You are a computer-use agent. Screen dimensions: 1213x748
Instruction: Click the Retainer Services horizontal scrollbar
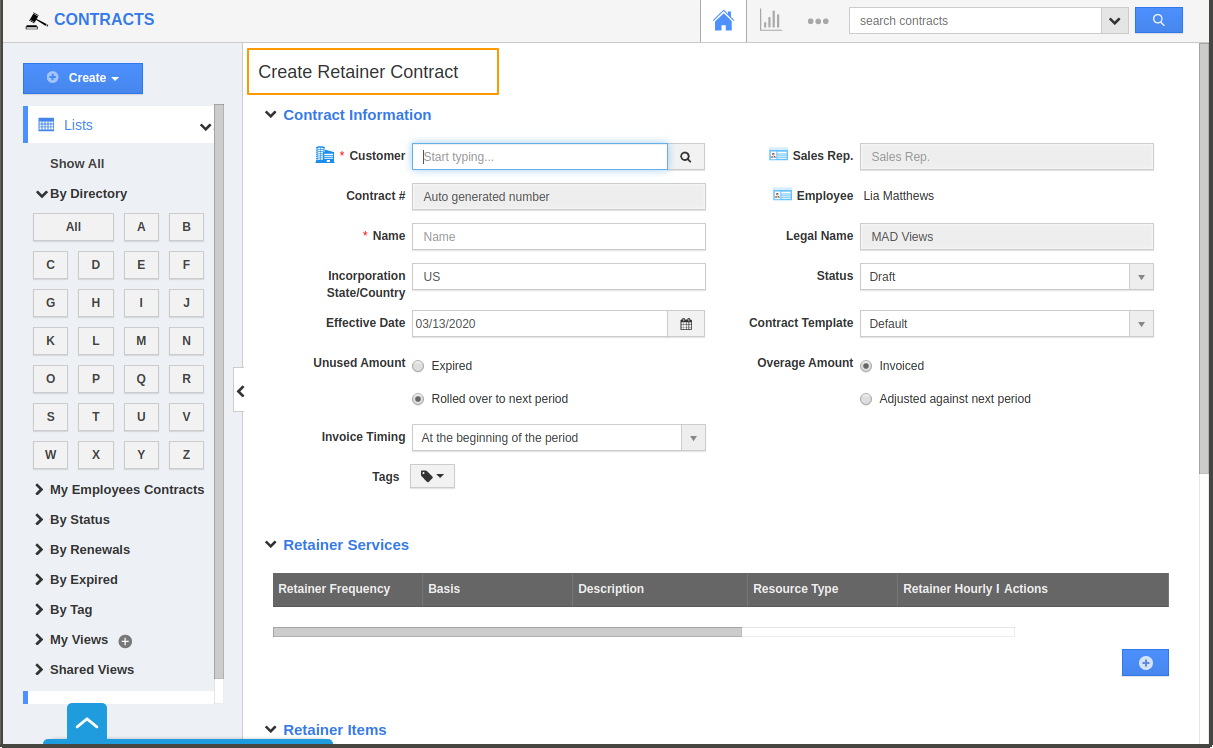tap(507, 632)
